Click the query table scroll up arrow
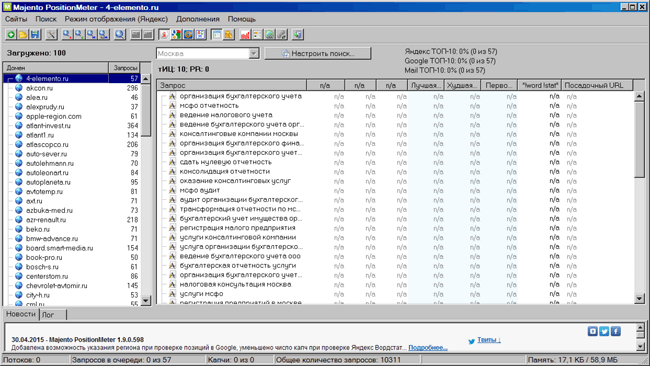Viewport: 650px width, 366px height. point(639,96)
